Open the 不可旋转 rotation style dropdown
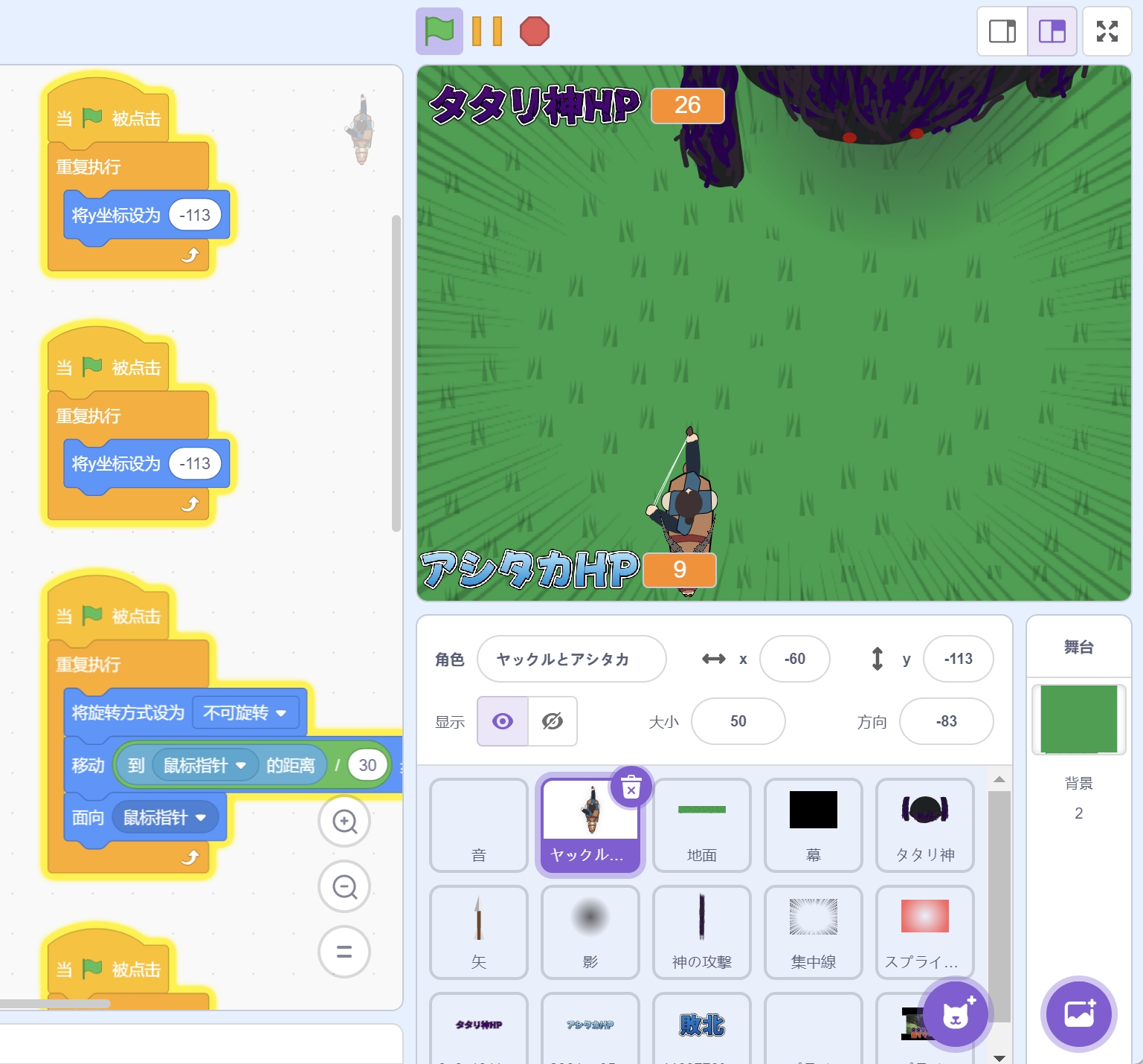Viewport: 1143px width, 1064px height. (x=245, y=713)
